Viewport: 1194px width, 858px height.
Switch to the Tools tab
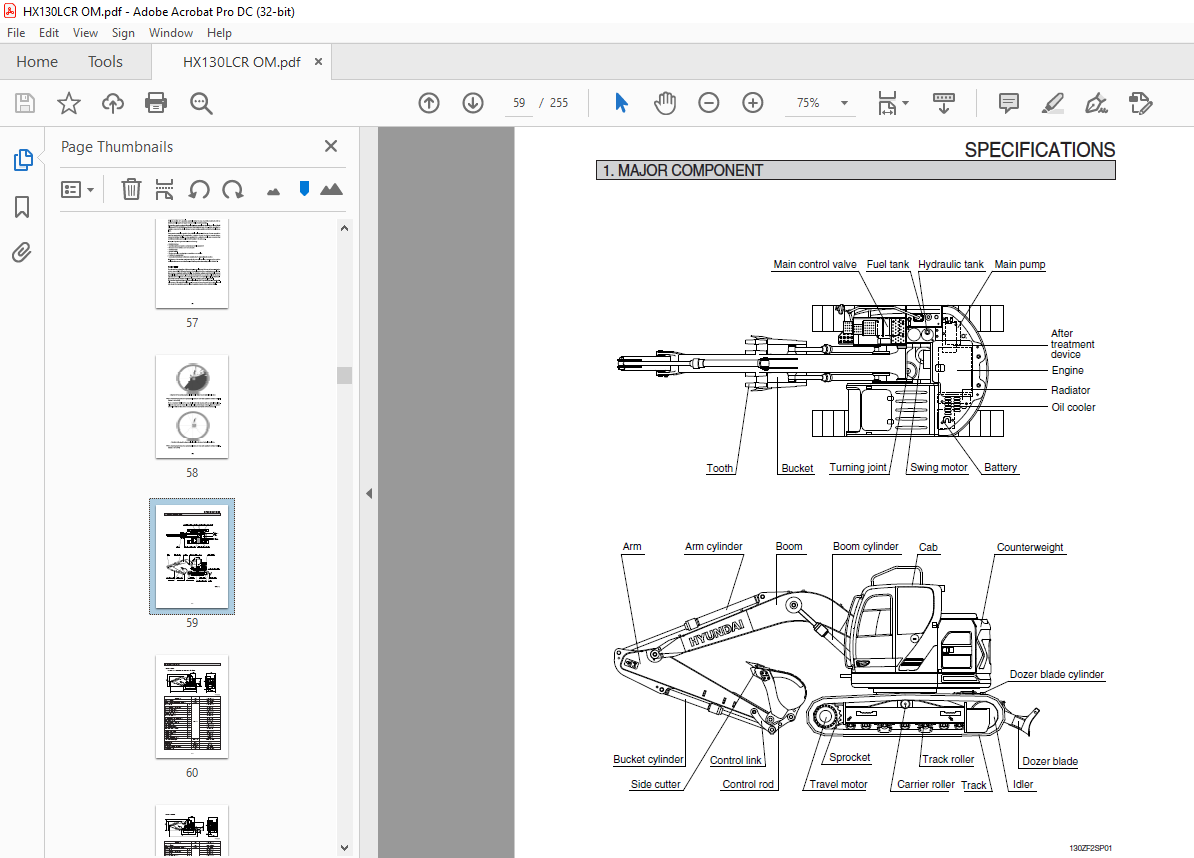tap(105, 62)
